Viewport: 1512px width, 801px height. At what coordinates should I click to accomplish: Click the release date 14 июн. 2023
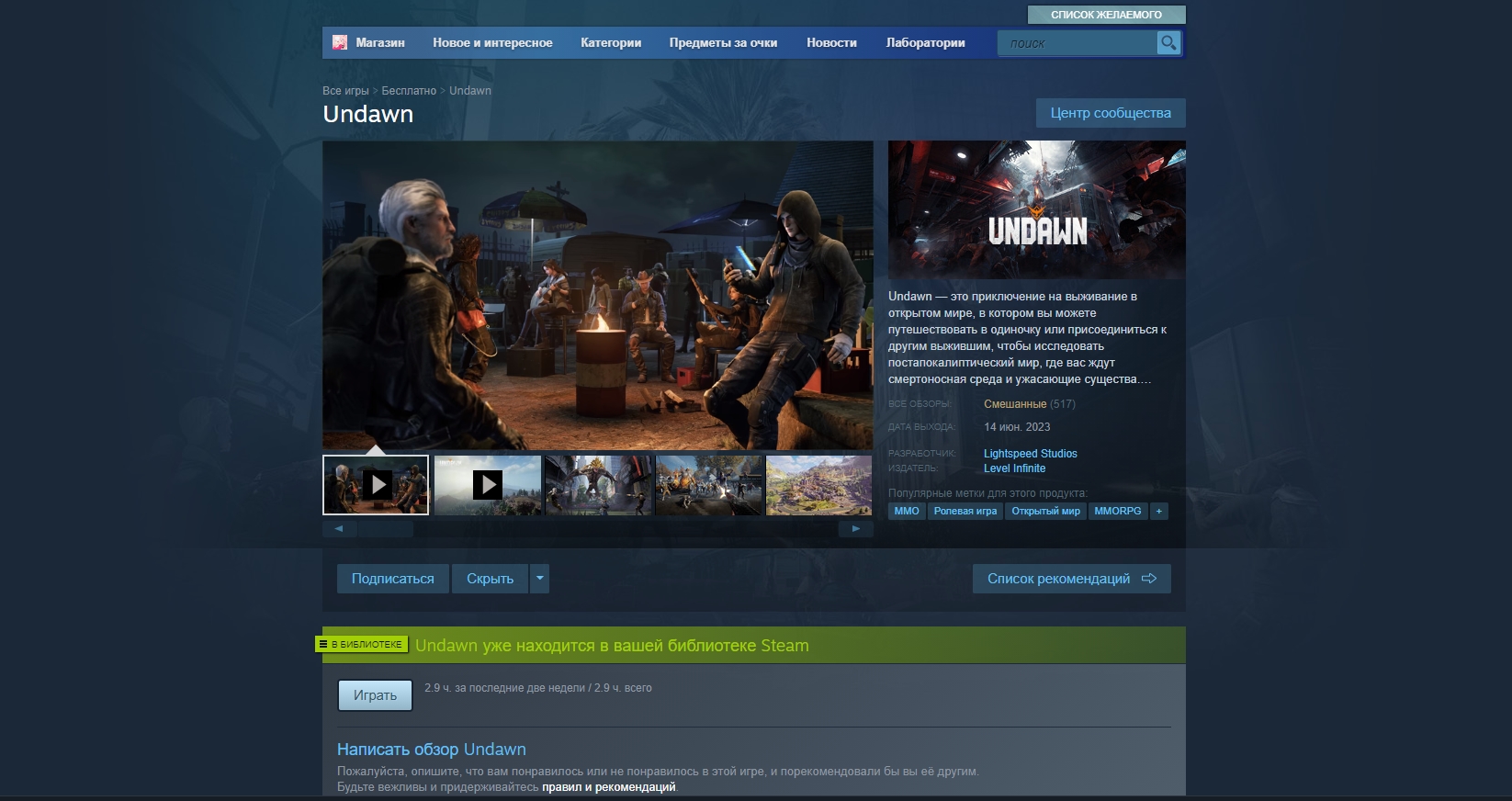(x=1017, y=427)
